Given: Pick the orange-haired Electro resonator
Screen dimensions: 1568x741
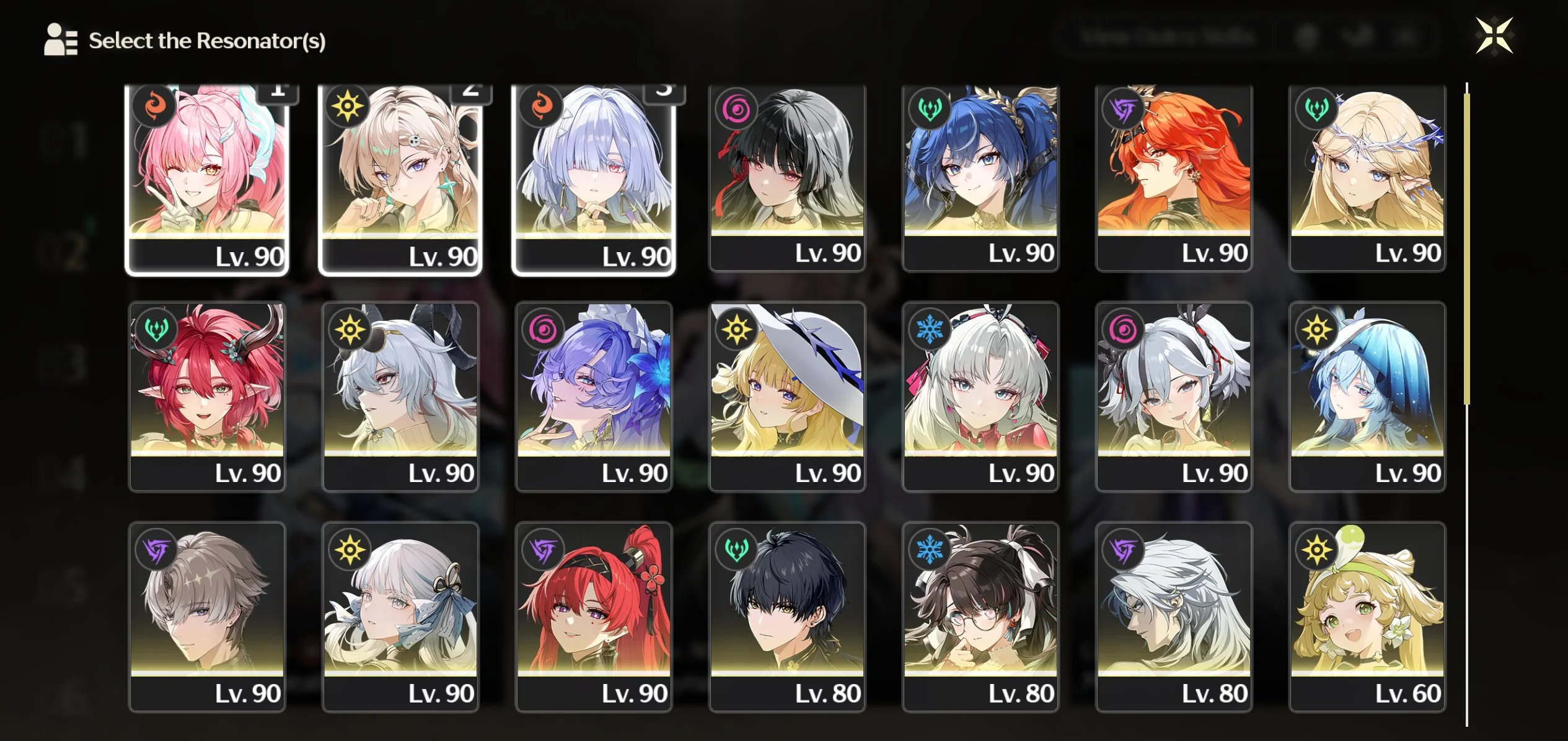Looking at the screenshot, I should click(1174, 178).
